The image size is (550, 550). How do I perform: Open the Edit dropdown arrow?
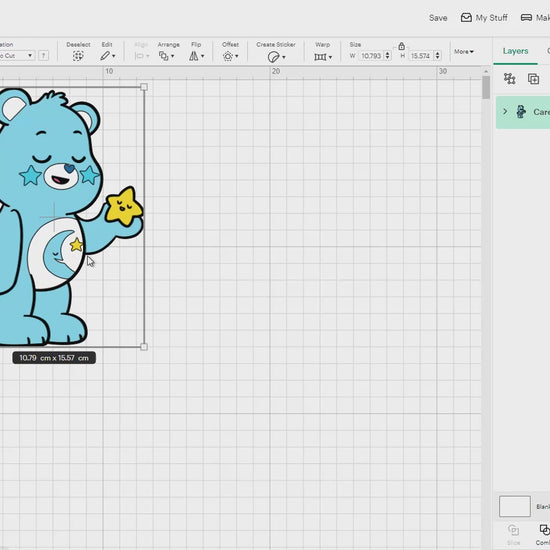click(113, 56)
